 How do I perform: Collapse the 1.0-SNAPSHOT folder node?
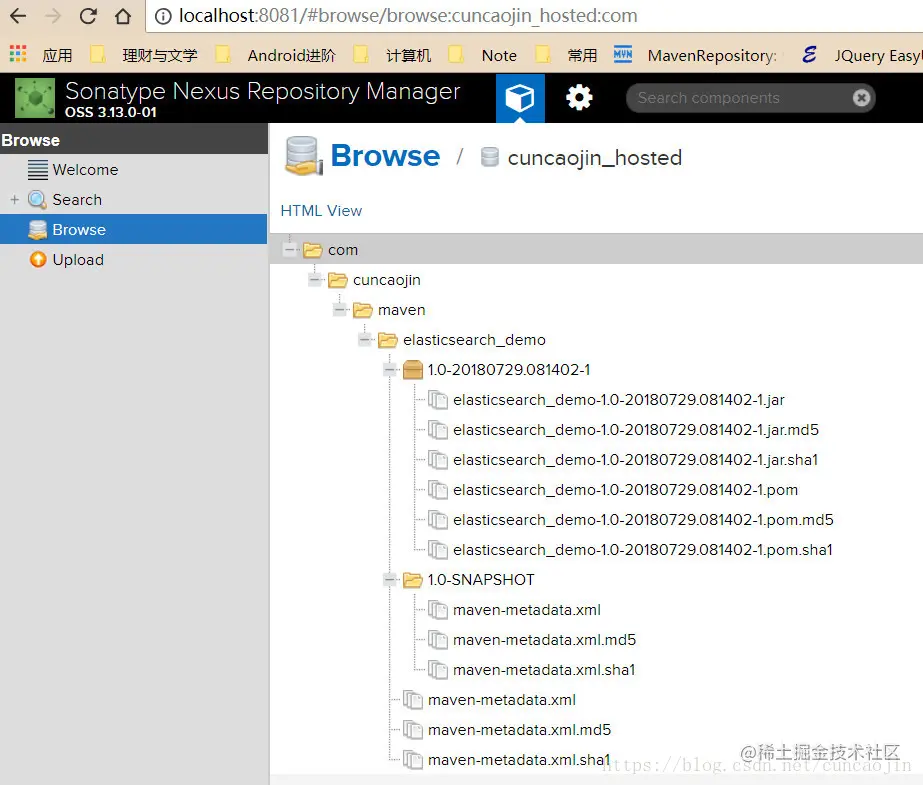tap(389, 580)
